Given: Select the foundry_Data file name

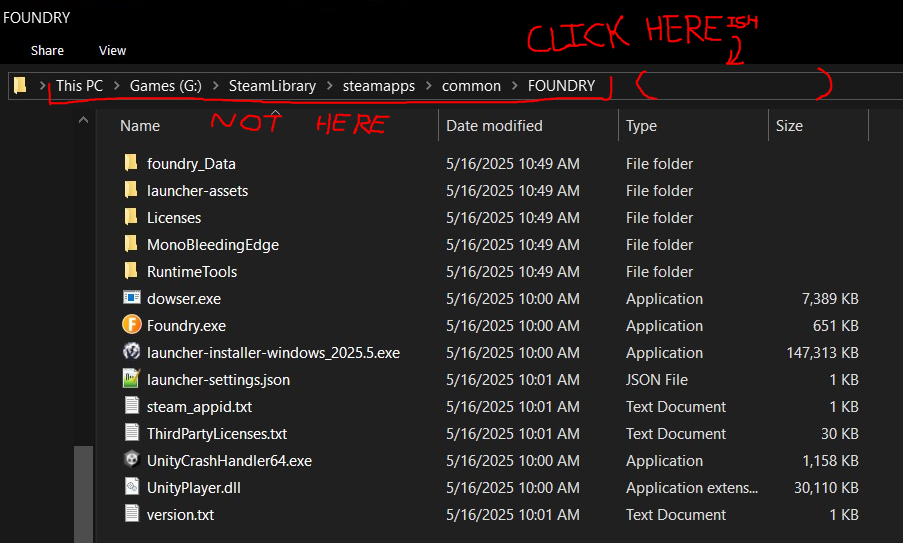Looking at the screenshot, I should click(191, 164).
